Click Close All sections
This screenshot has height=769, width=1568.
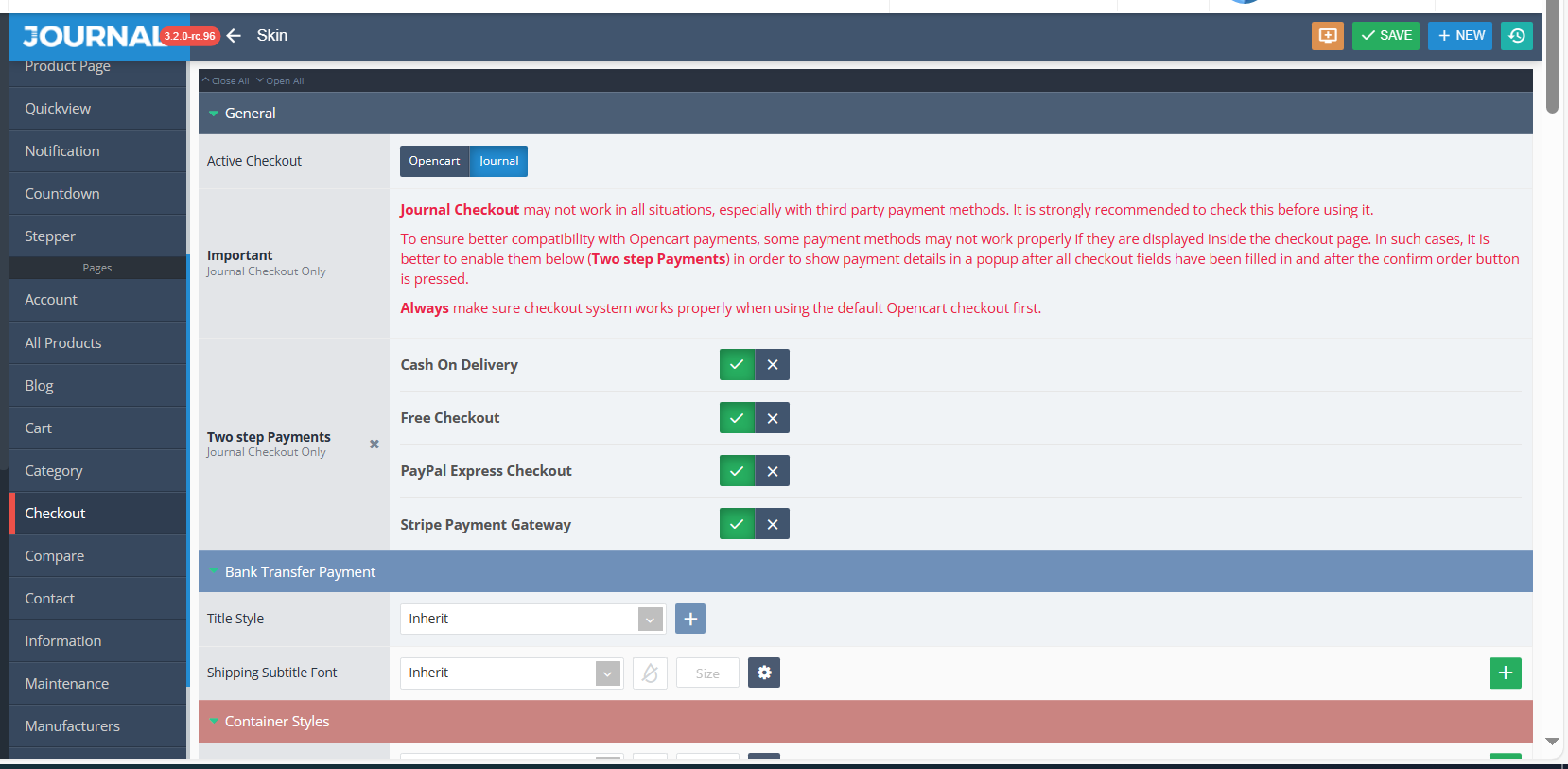[x=226, y=80]
